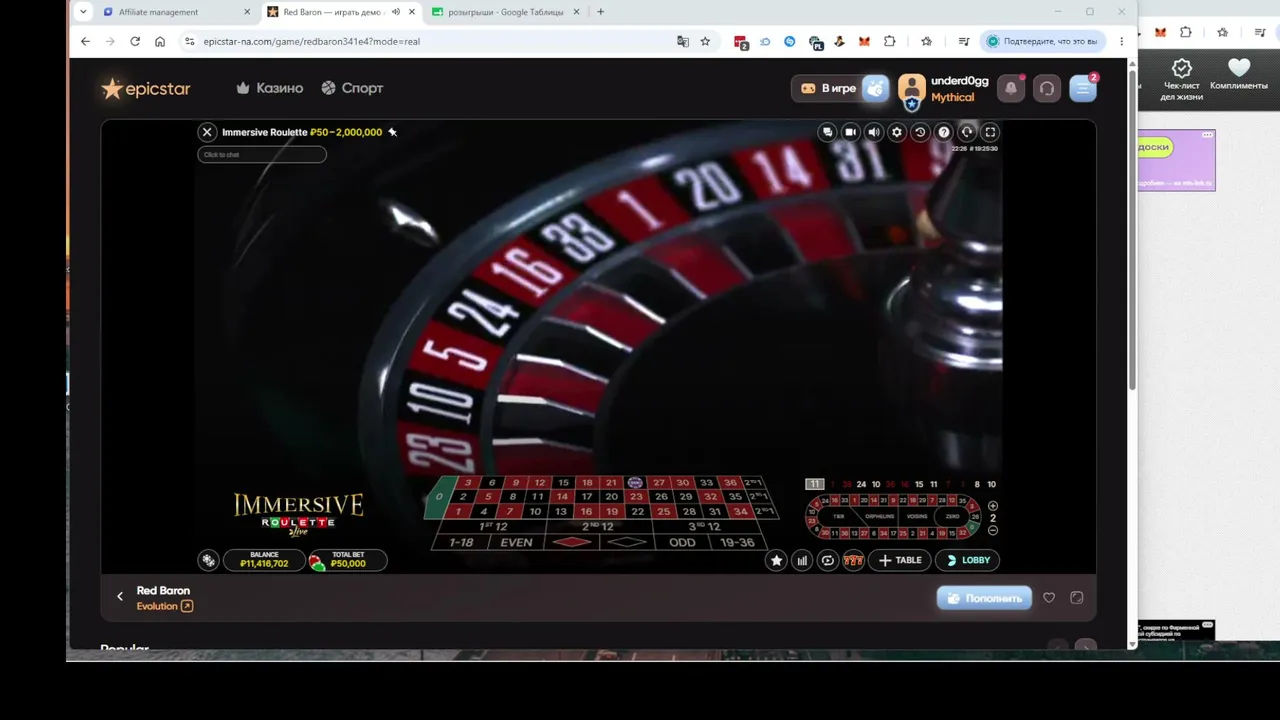This screenshot has height=720, width=1280.
Task: Mute the game sound speaker icon
Action: pyautogui.click(x=874, y=132)
